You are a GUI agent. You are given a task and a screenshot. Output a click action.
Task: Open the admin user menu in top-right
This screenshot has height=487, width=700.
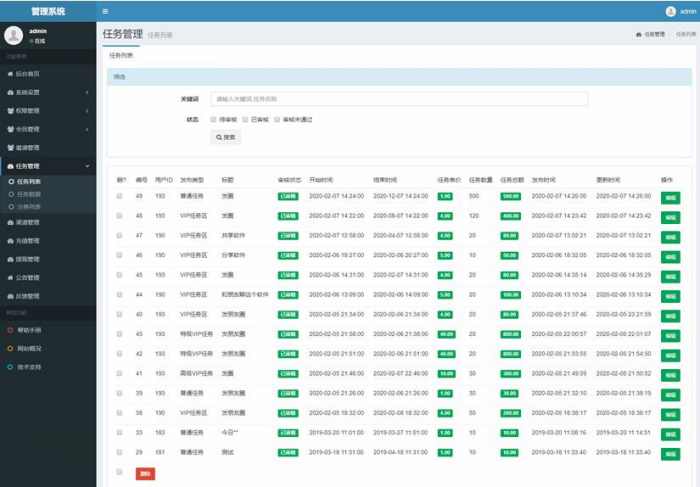pos(679,11)
